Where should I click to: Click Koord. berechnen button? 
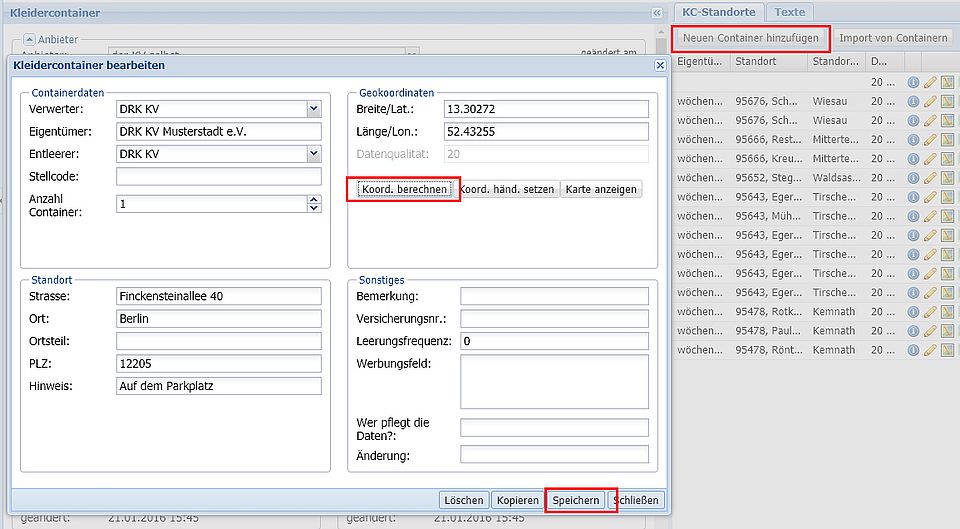pos(404,189)
